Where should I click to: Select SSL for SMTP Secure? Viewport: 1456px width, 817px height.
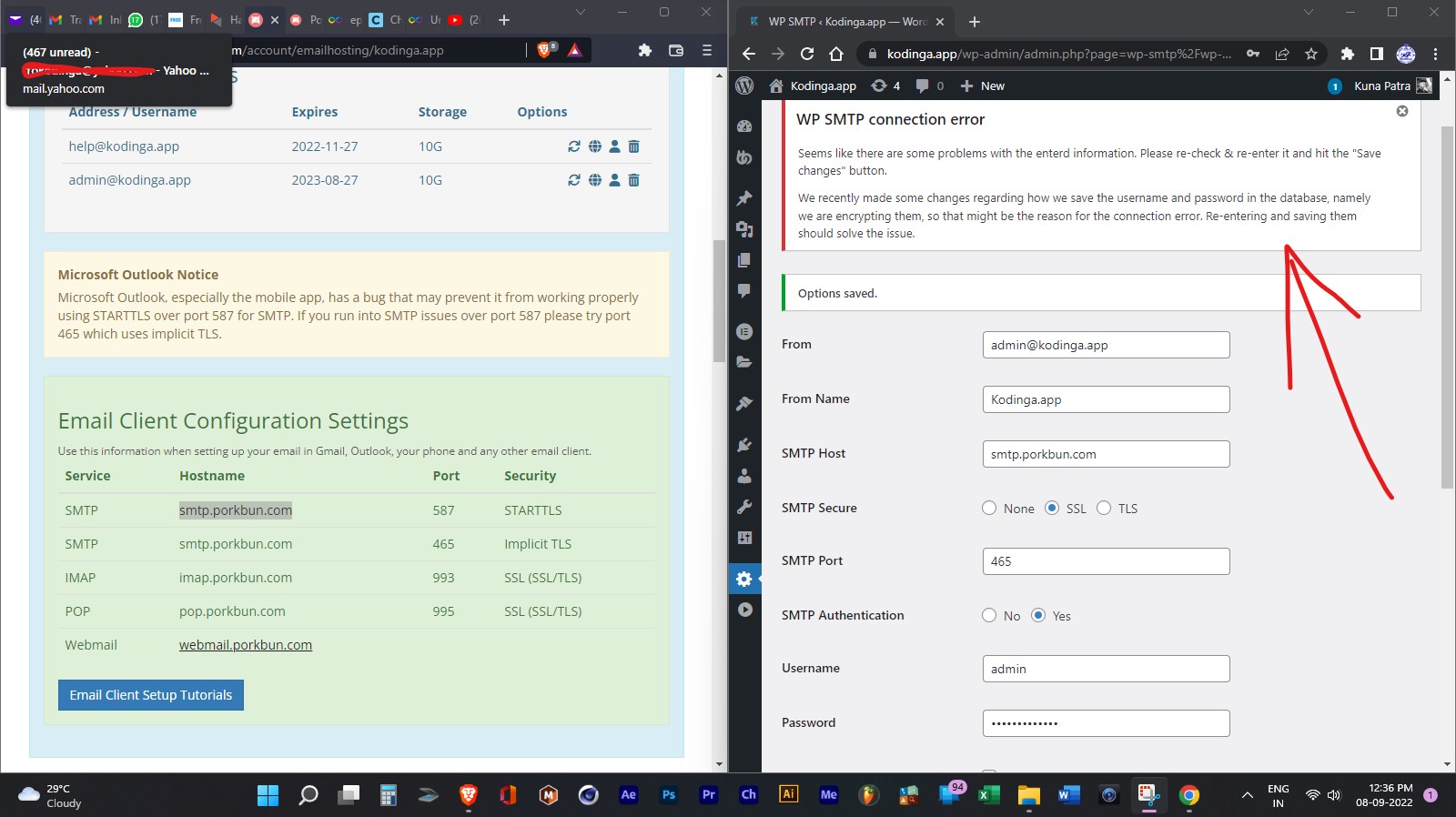click(x=1052, y=508)
